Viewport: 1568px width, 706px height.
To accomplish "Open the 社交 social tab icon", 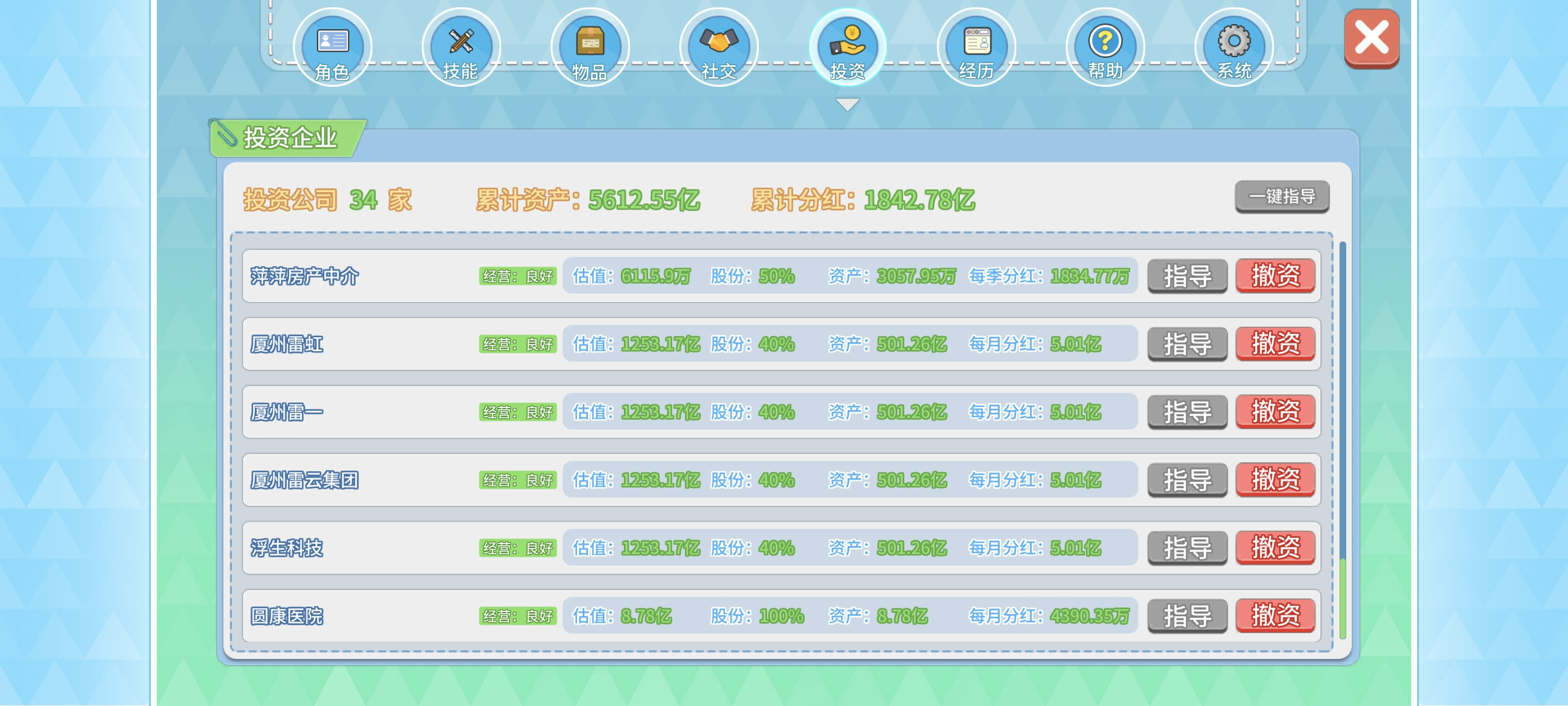I will pos(719,48).
